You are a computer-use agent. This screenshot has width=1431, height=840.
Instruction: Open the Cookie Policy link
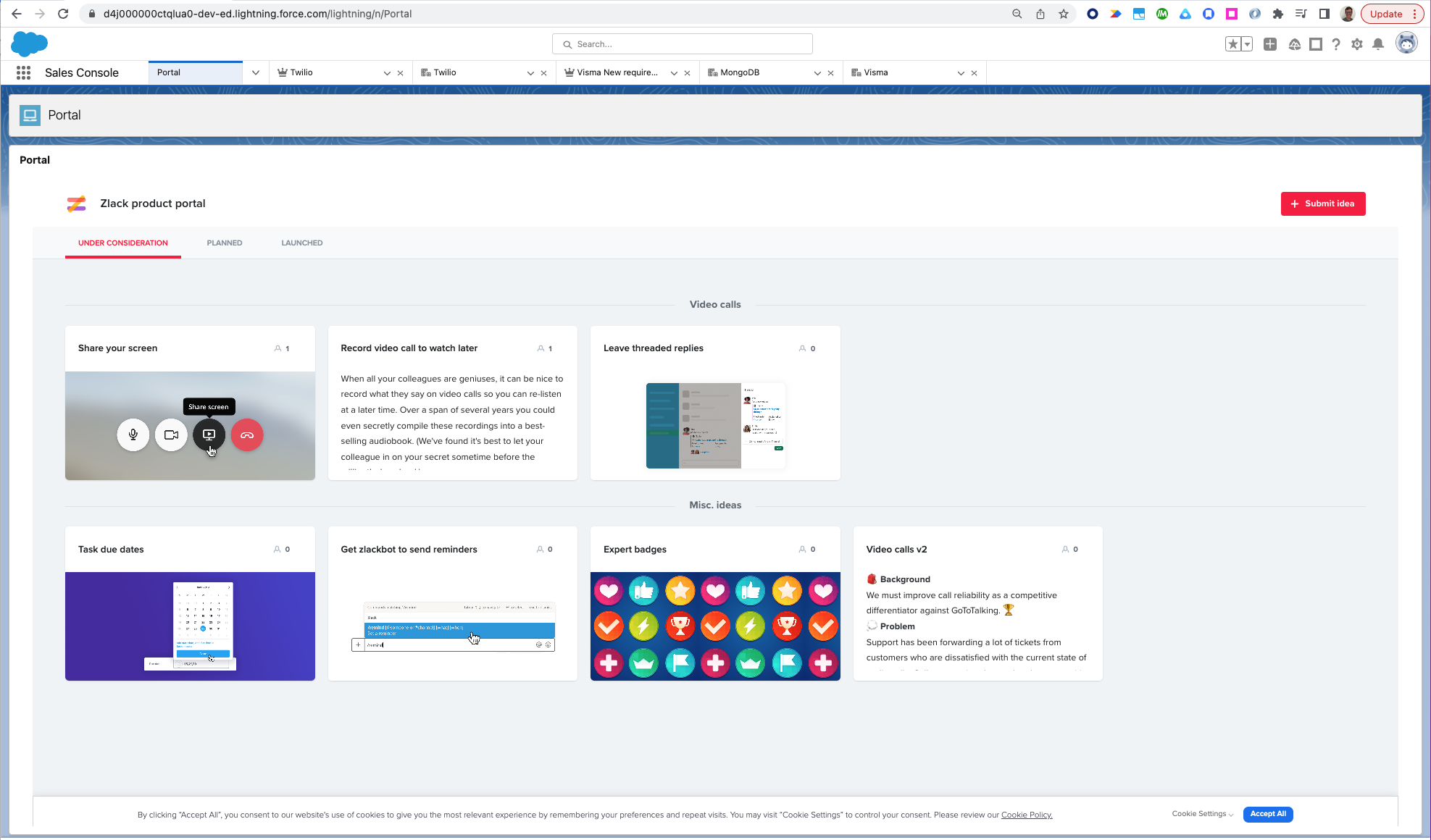coord(1027,815)
